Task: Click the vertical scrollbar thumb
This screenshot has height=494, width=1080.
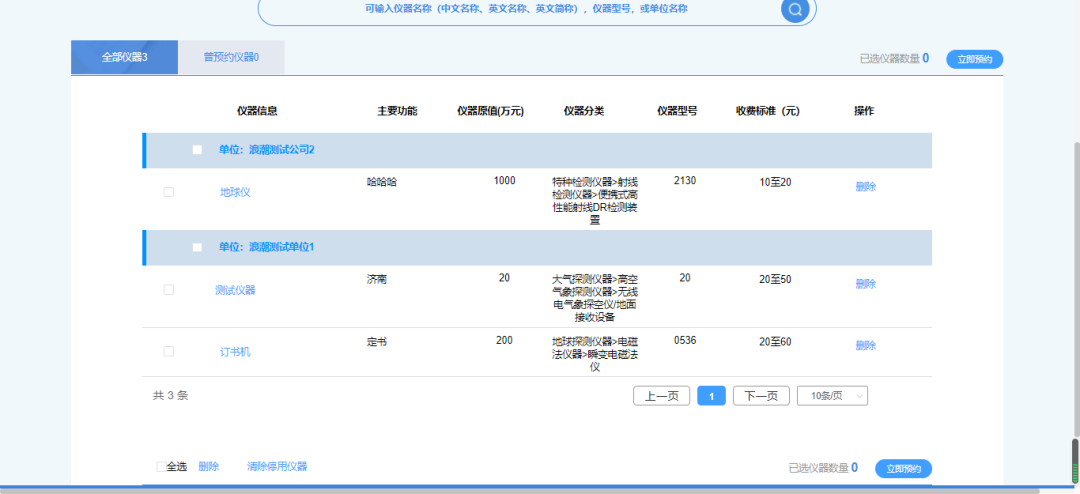Action: tap(1075, 290)
